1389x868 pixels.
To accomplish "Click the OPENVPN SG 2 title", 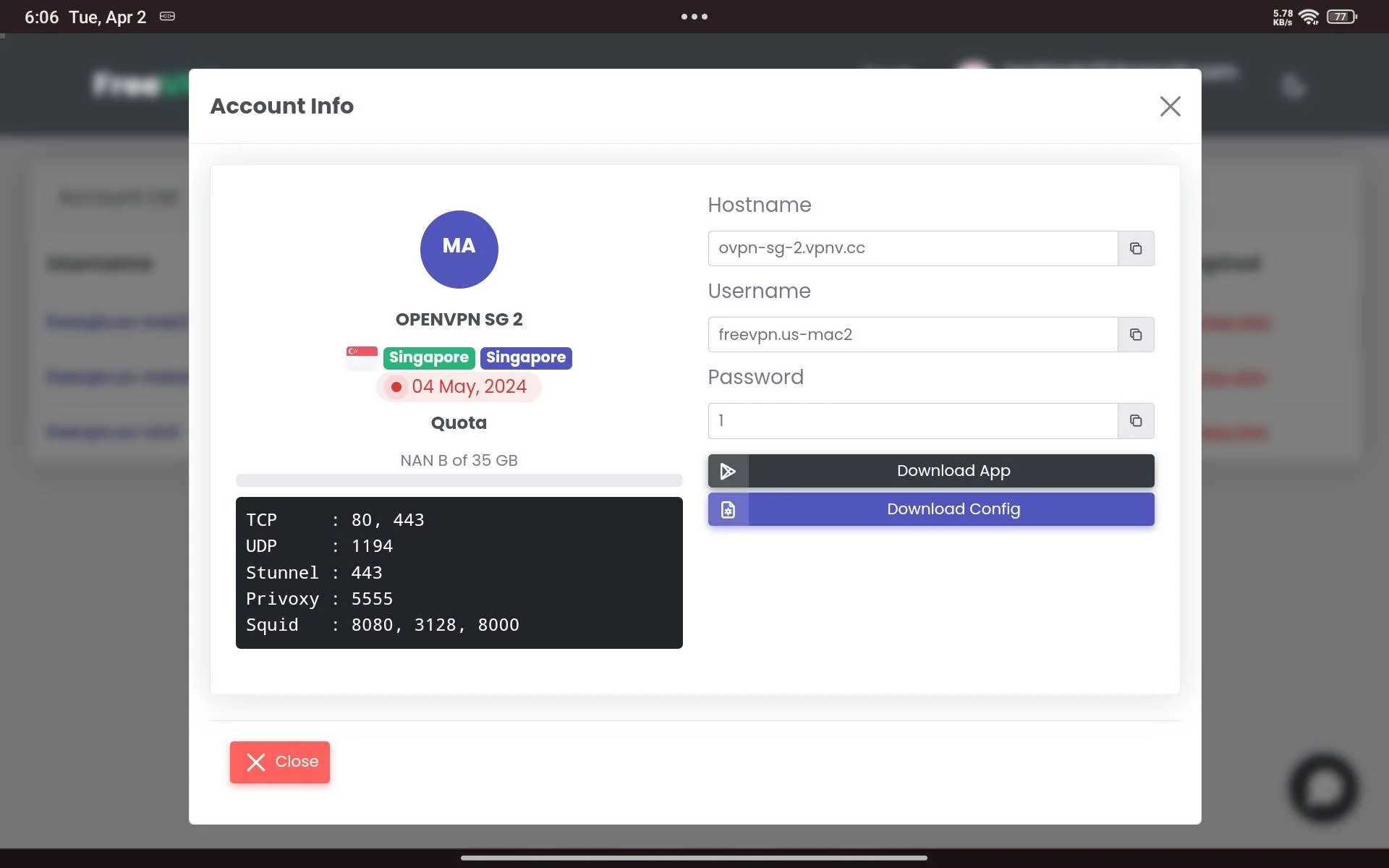I will (459, 319).
